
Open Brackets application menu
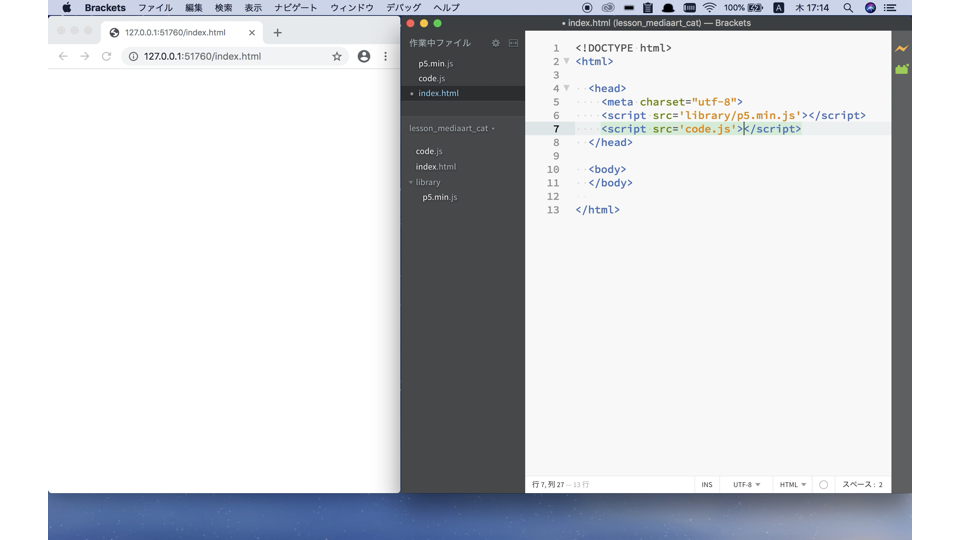click(105, 8)
